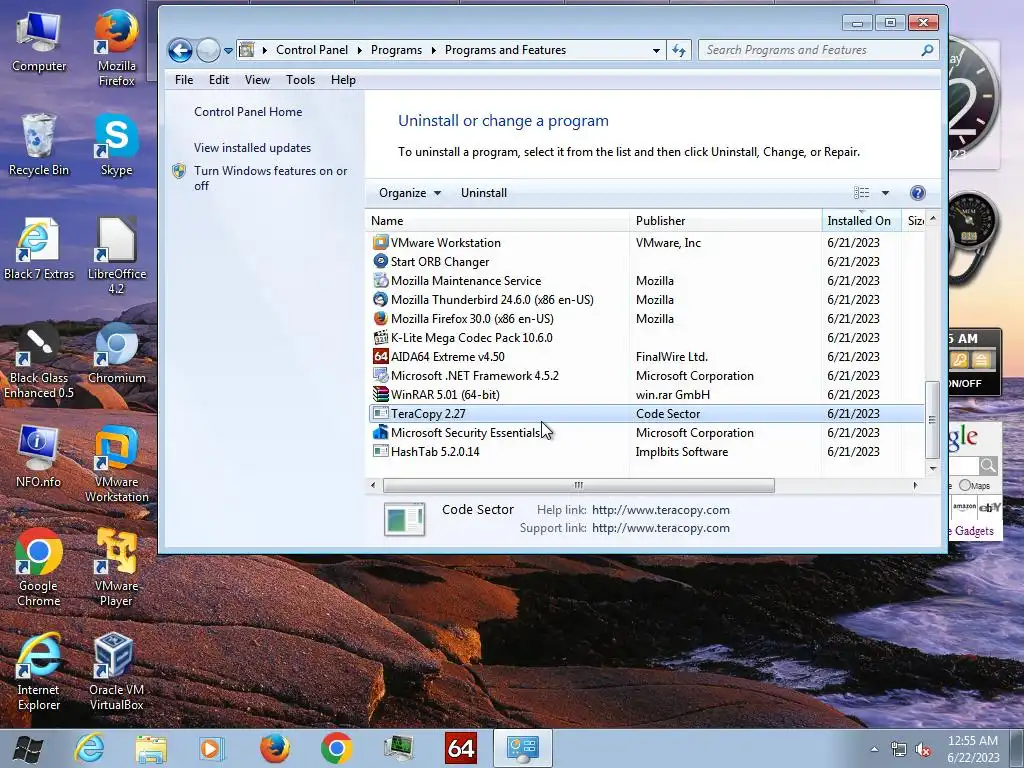The image size is (1024, 768).
Task: Sort list by Publisher column header
Action: coord(726,221)
